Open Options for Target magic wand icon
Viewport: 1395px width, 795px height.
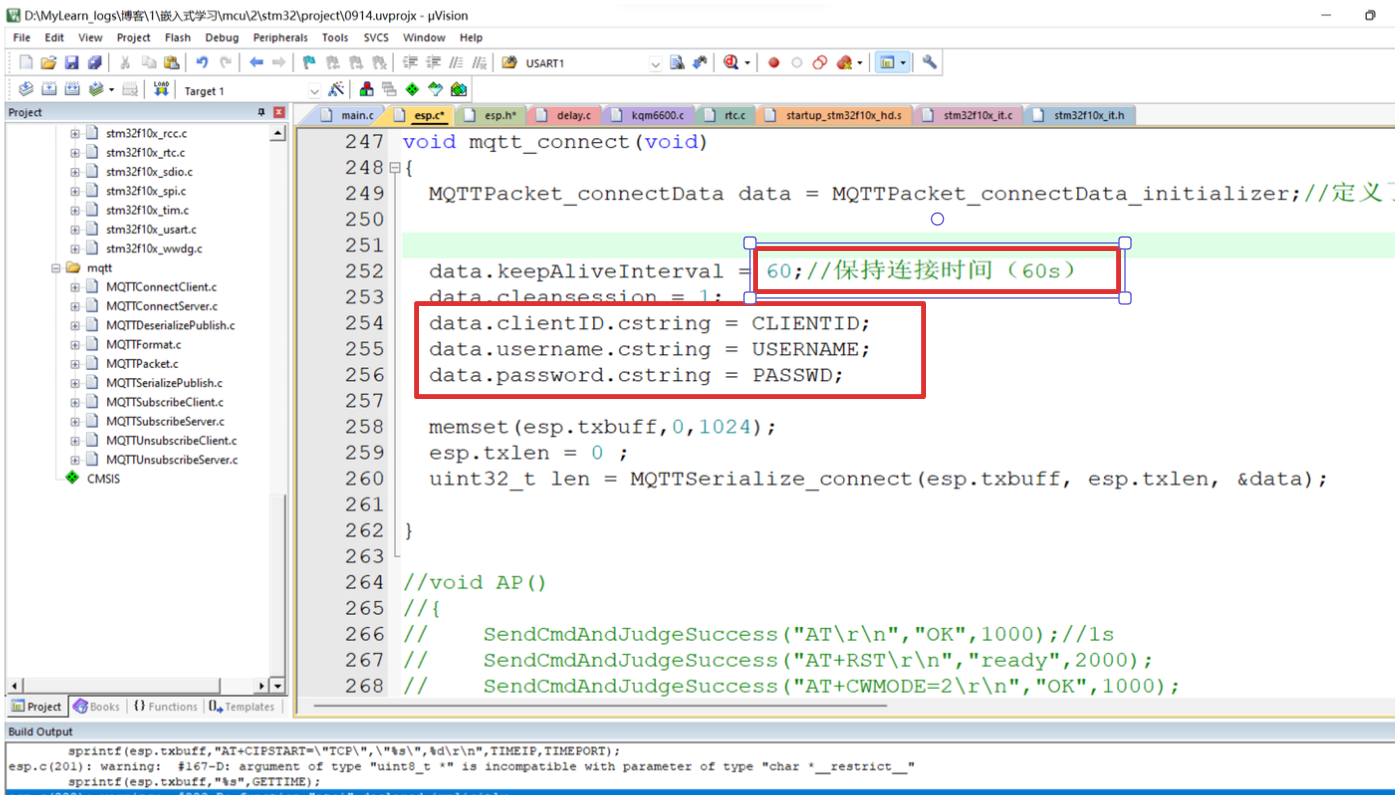[x=335, y=90]
